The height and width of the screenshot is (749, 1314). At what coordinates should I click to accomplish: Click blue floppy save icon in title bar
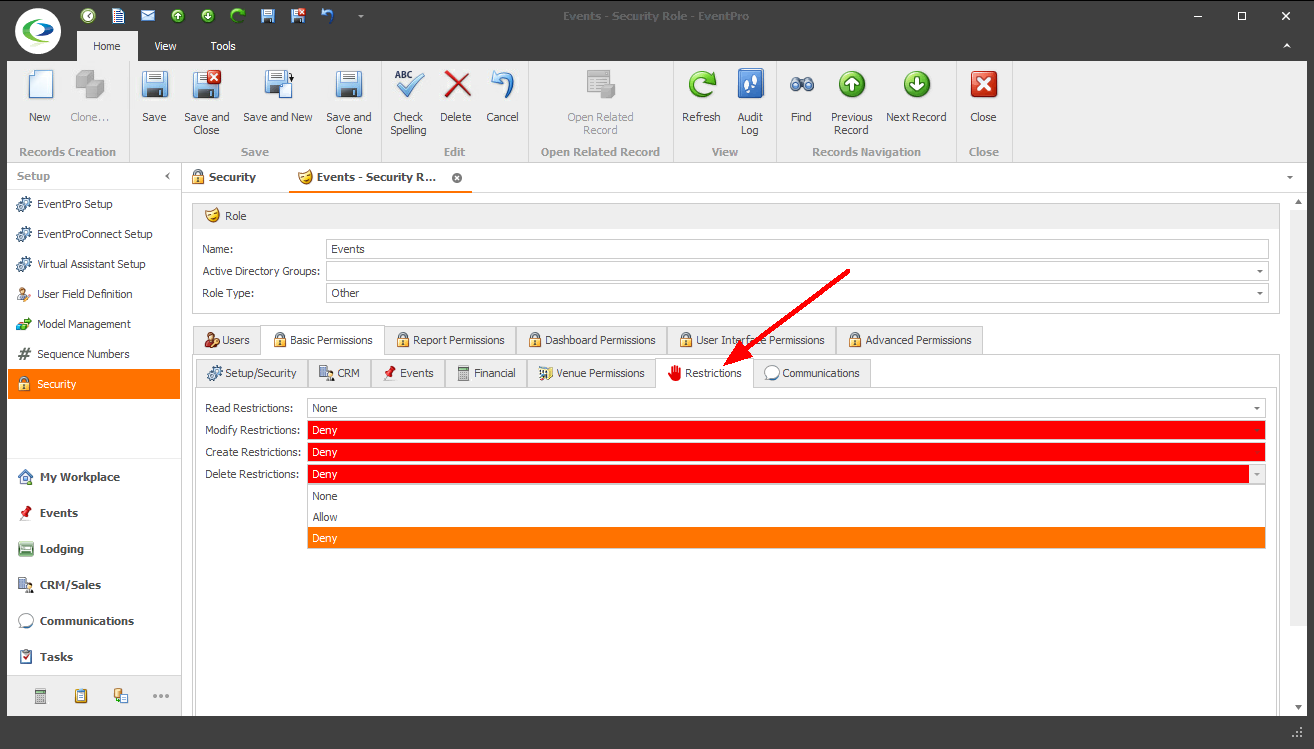point(268,16)
